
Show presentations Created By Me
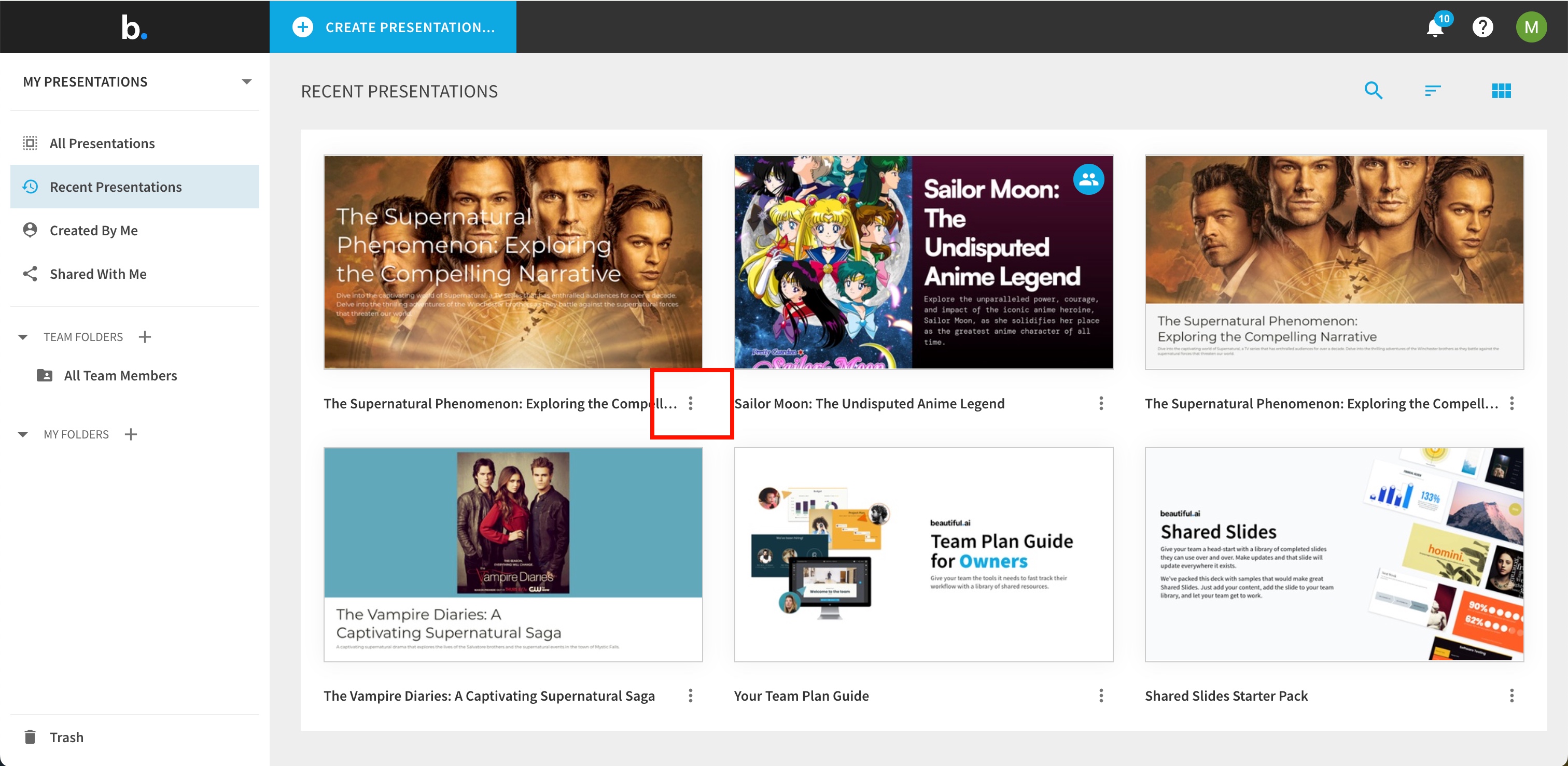click(134, 231)
